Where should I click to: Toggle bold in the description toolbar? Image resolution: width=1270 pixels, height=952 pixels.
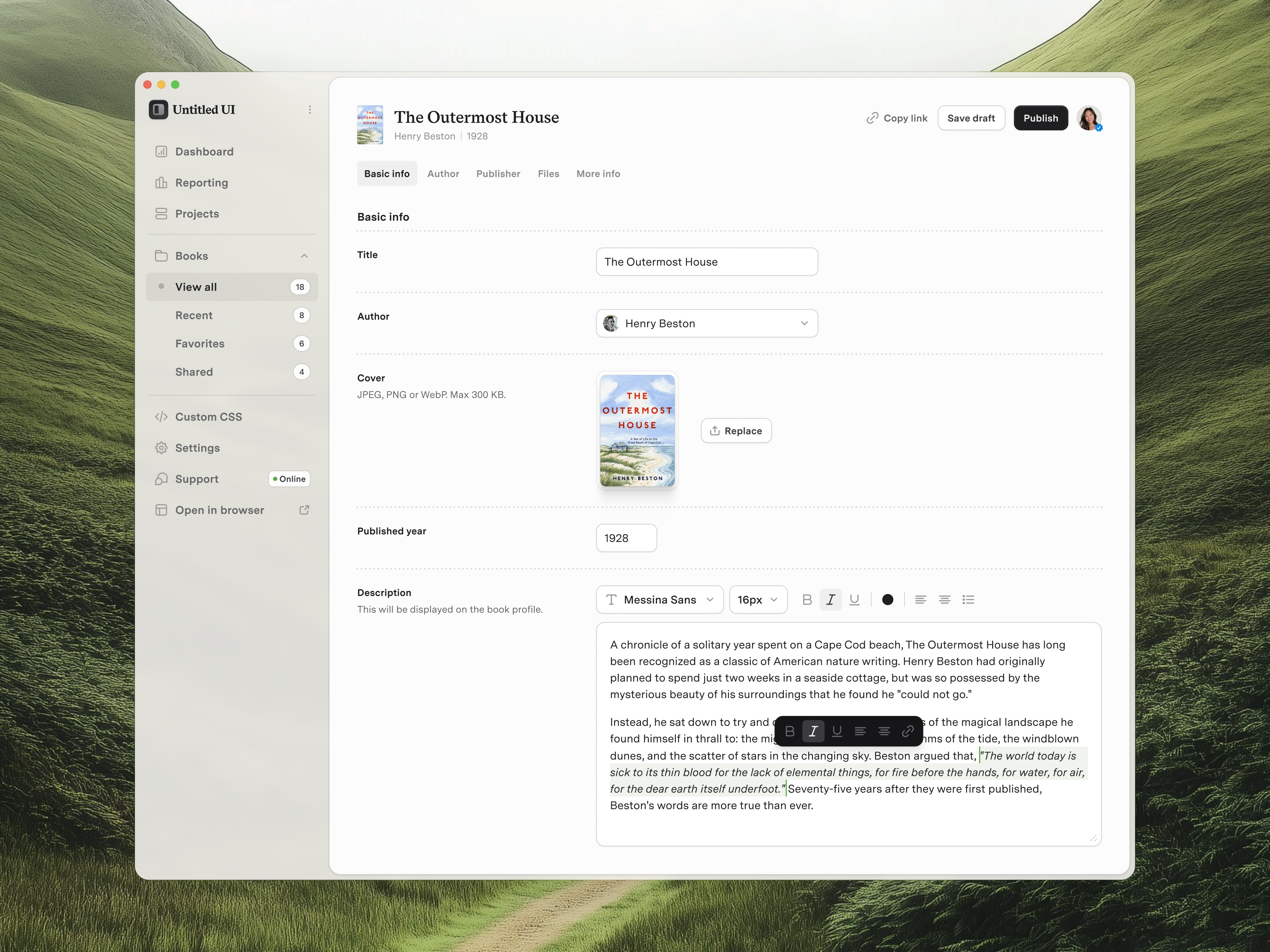pos(807,600)
